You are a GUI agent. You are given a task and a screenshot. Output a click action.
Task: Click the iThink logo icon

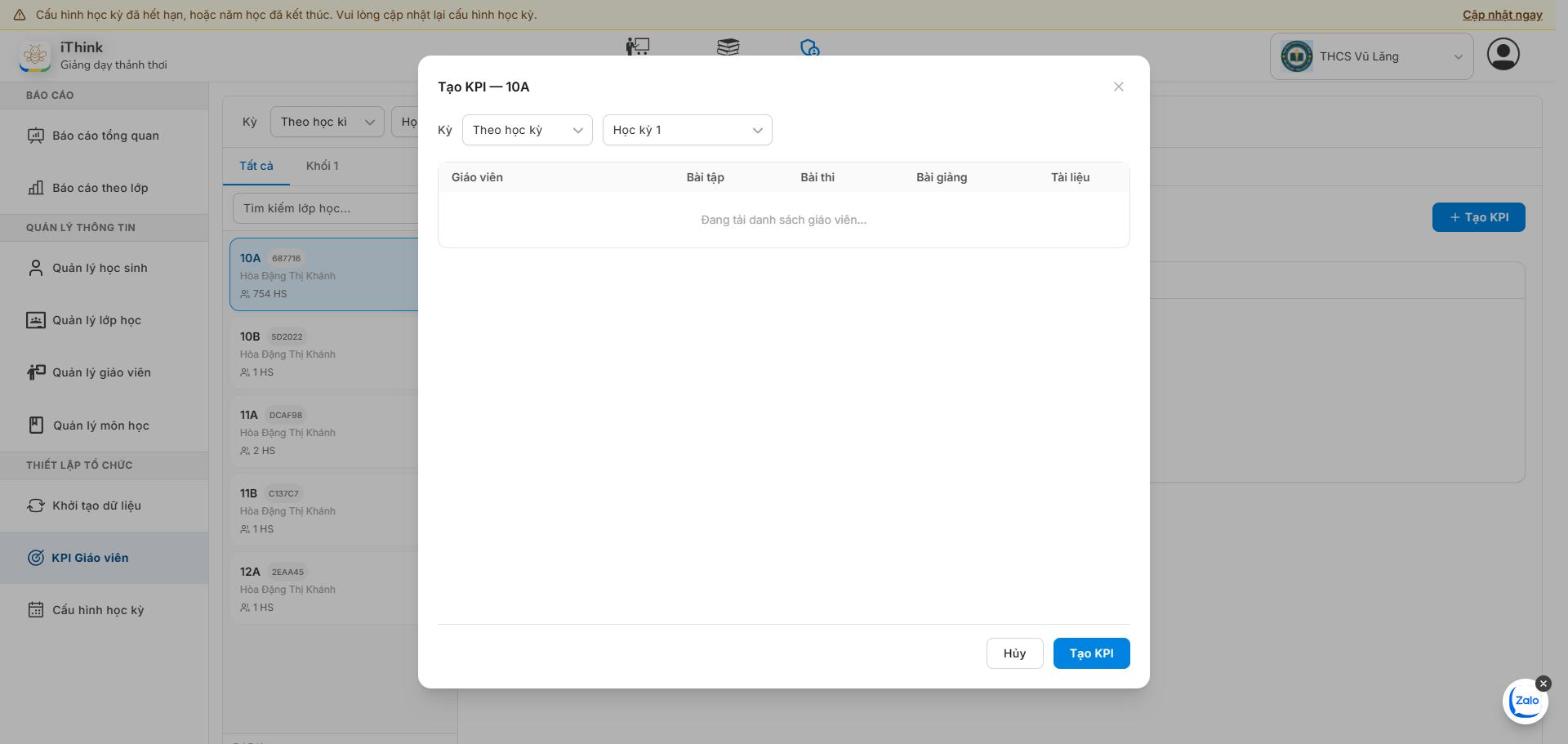click(35, 56)
